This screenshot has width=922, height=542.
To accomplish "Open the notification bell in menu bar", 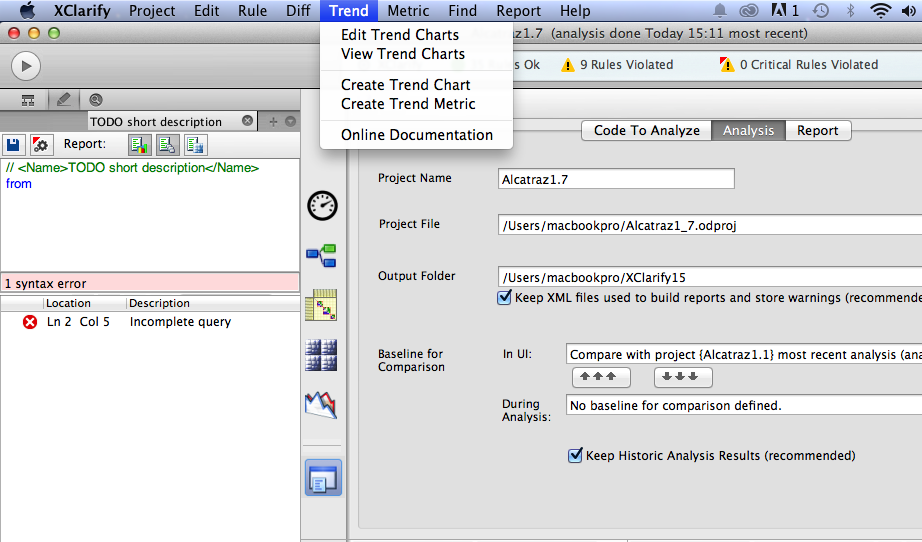I will pos(720,11).
